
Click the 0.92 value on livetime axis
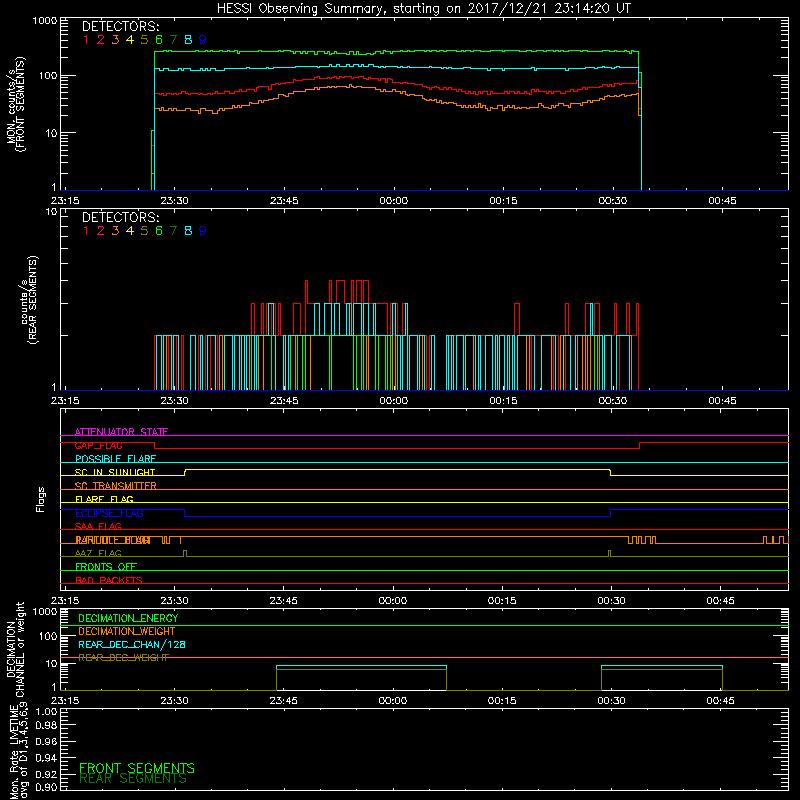tap(46, 774)
